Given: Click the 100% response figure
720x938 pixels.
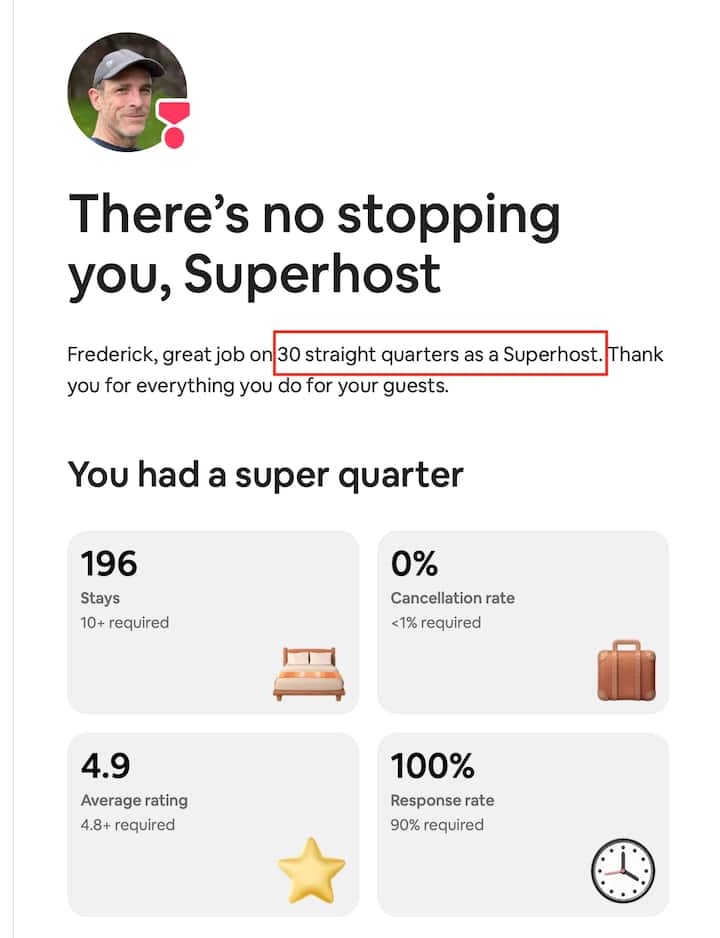Looking at the screenshot, I should pyautogui.click(x=432, y=766).
